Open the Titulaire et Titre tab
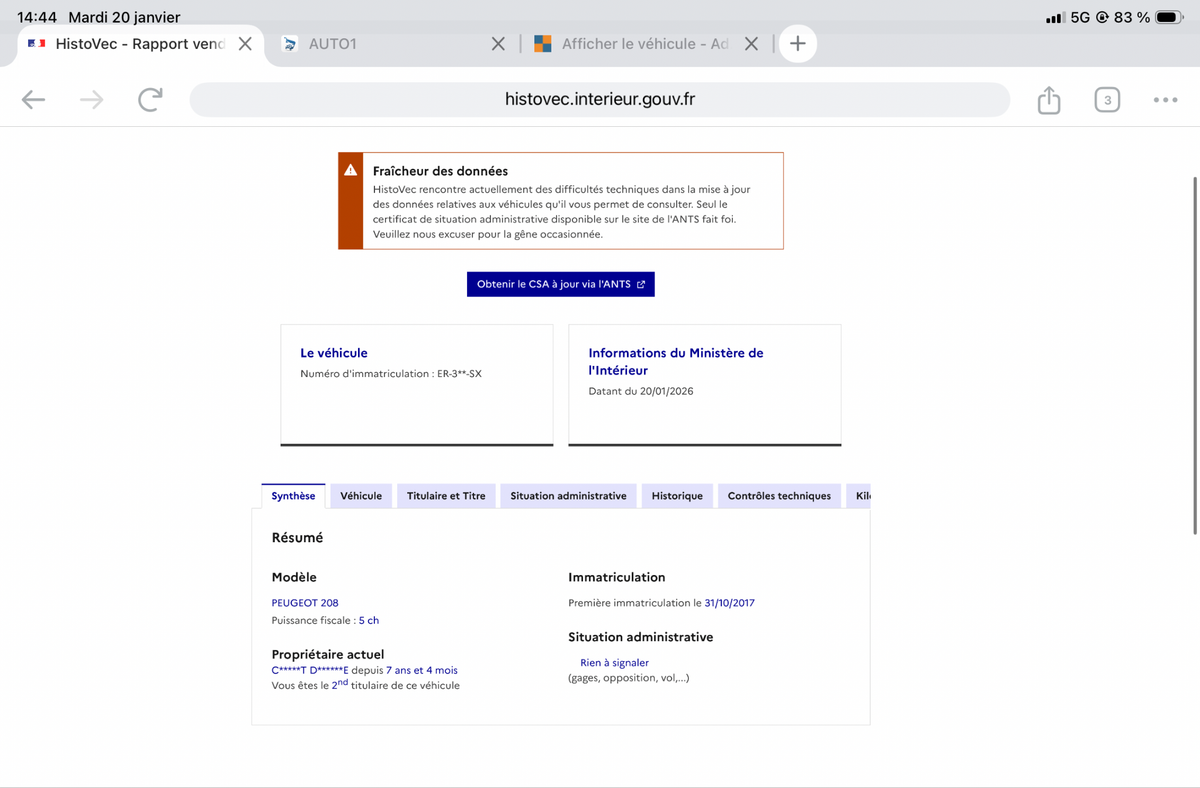This screenshot has height=788, width=1200. coord(446,496)
